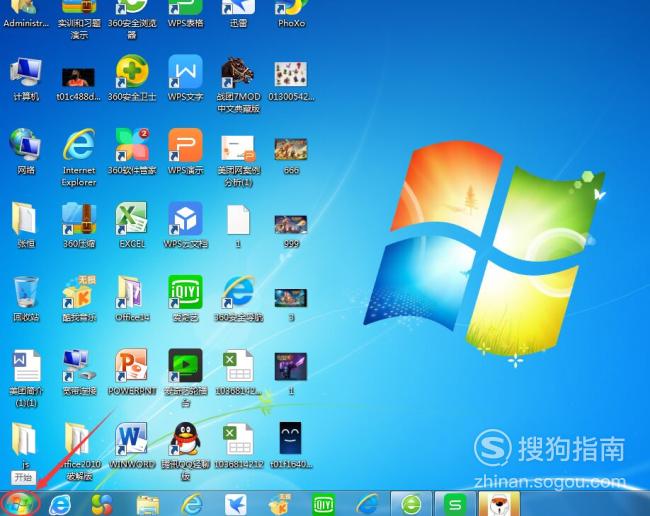The height and width of the screenshot is (516, 650).
Task: Select the 宽带连接 desktop shortcut
Action: (x=79, y=372)
